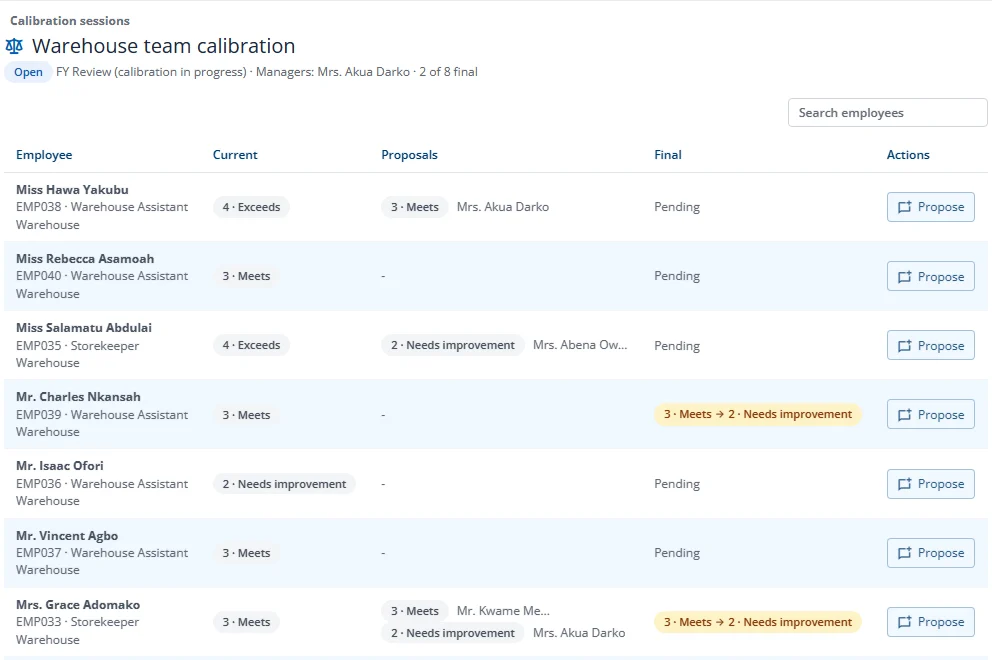Open Miss Hawa Yakubu's employee name
The height and width of the screenshot is (660, 992).
click(72, 190)
